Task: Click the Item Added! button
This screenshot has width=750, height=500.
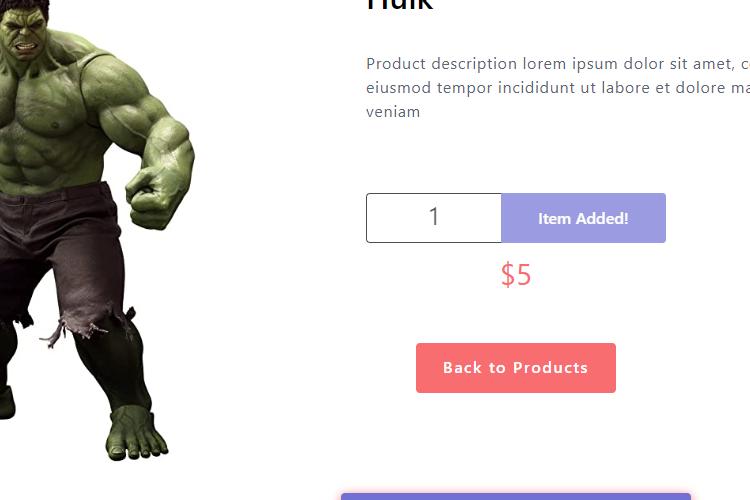Action: click(x=583, y=218)
